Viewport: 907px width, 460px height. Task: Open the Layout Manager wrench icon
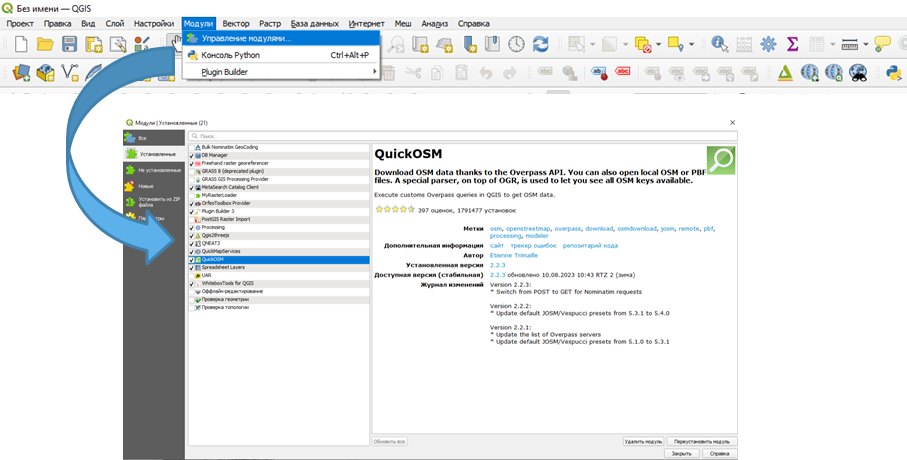tap(118, 45)
